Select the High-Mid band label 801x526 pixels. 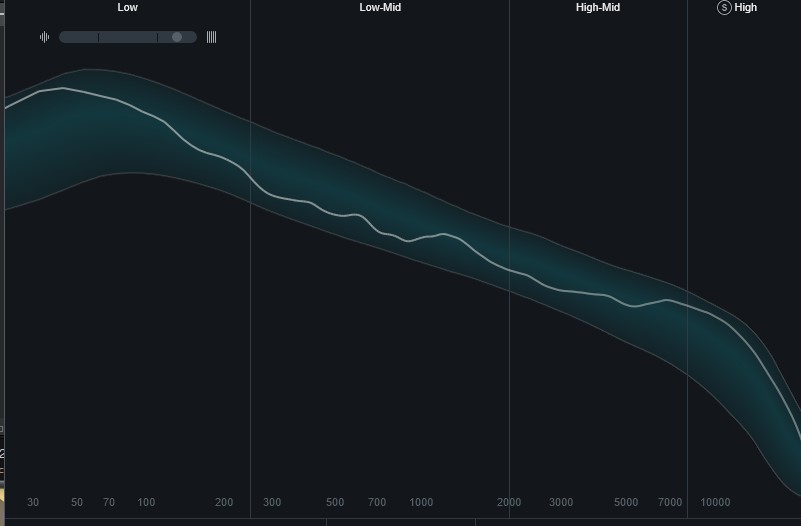598,8
